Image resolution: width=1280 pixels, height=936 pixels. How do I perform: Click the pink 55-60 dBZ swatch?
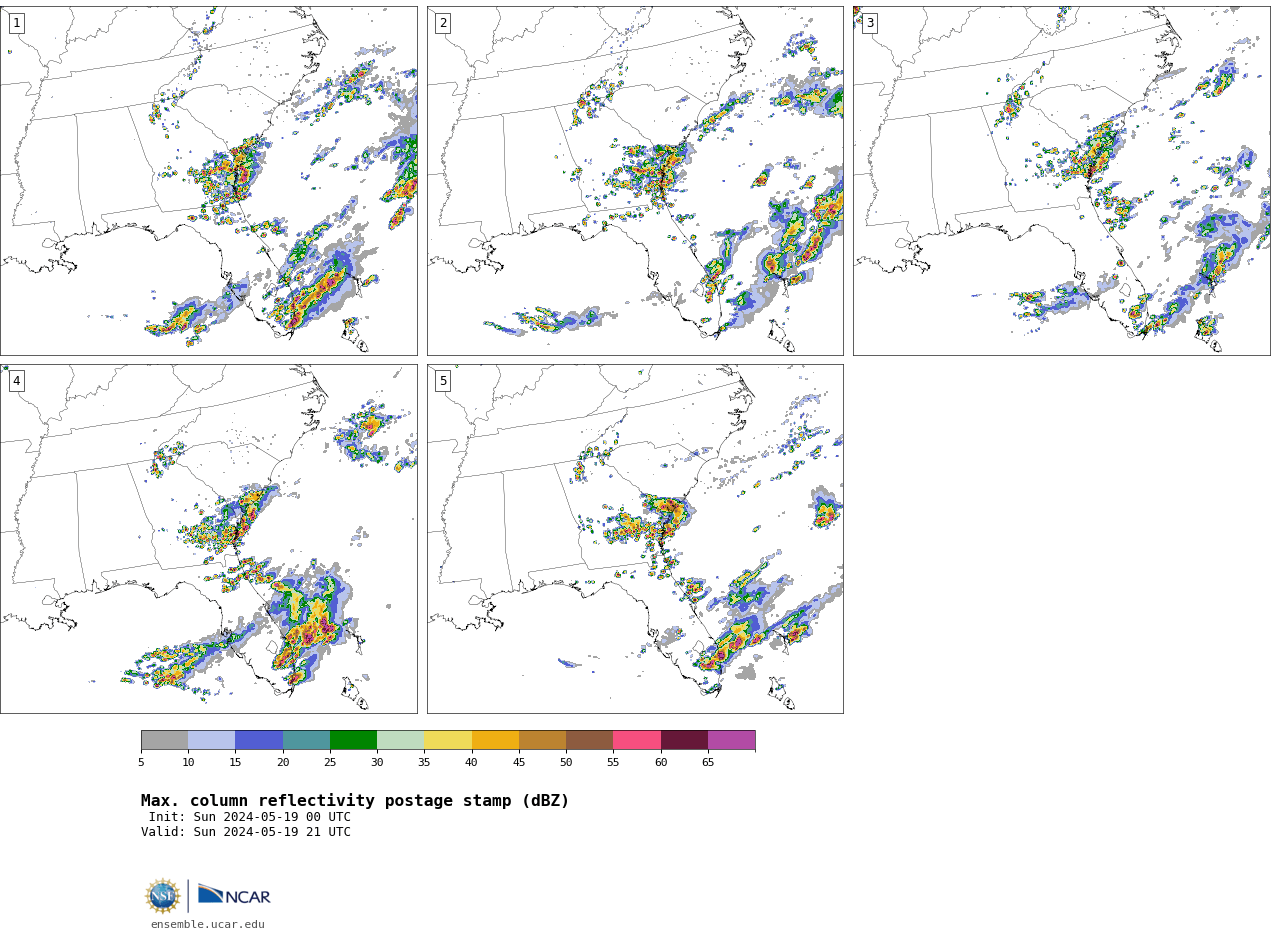pyautogui.click(x=637, y=740)
